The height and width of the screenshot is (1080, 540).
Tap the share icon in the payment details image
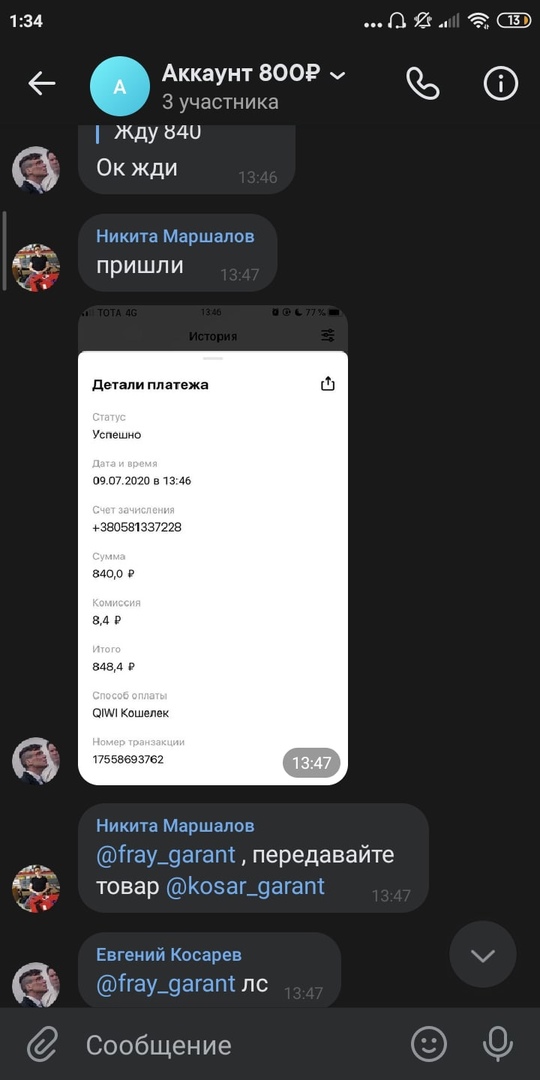[x=328, y=384]
